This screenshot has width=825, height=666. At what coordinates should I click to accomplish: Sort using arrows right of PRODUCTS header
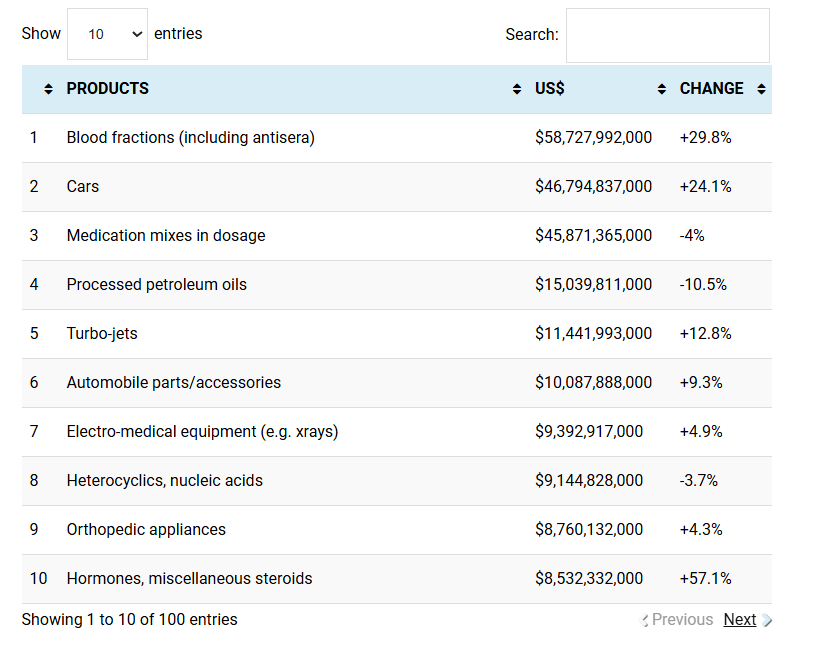[x=517, y=89]
